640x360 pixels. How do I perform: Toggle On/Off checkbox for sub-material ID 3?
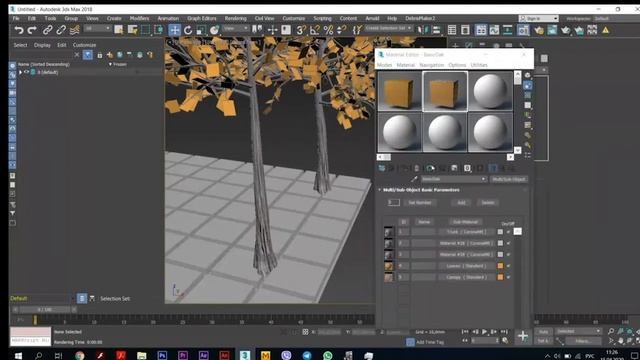[508, 255]
